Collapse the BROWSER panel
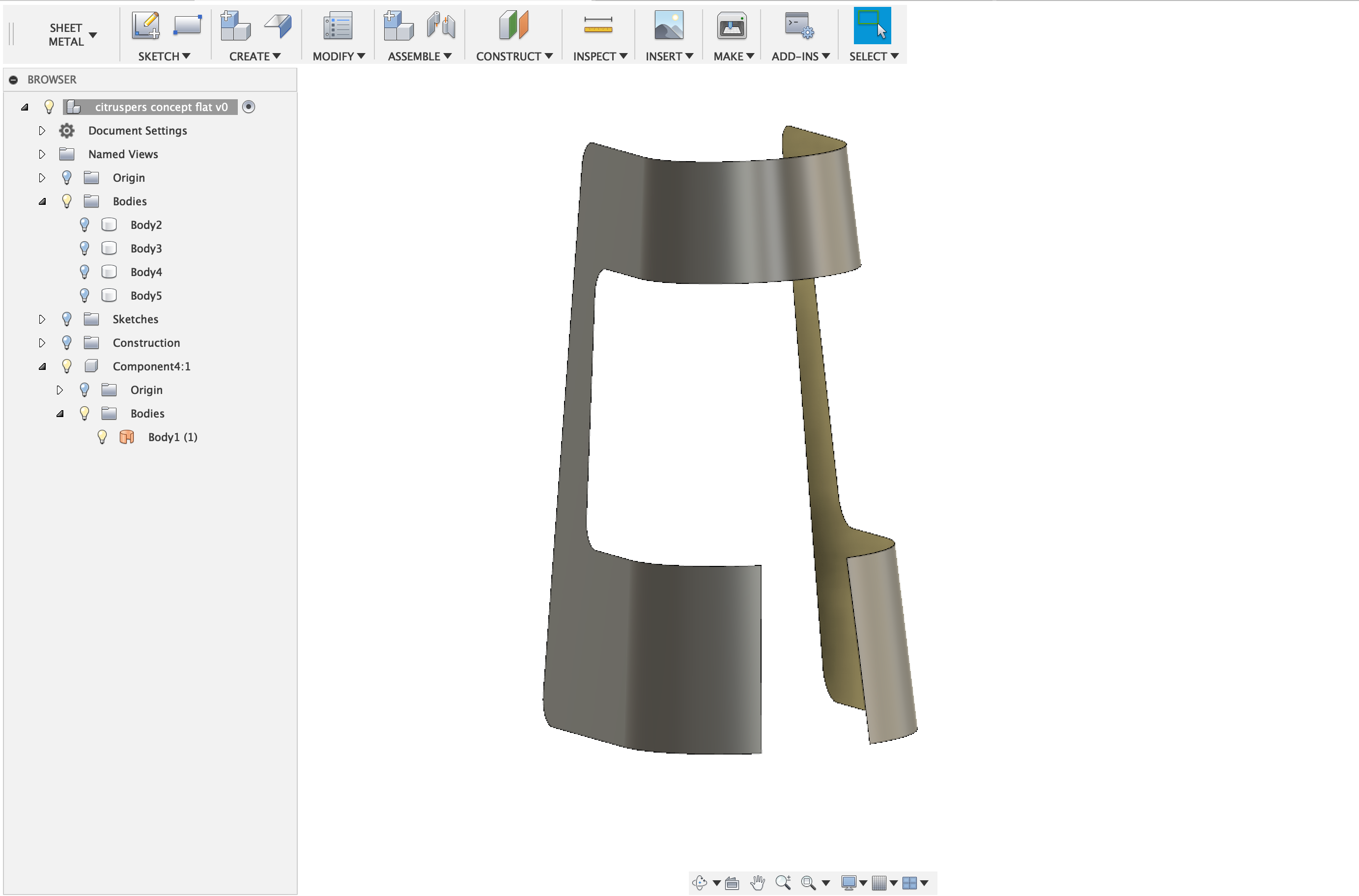 coord(14,80)
